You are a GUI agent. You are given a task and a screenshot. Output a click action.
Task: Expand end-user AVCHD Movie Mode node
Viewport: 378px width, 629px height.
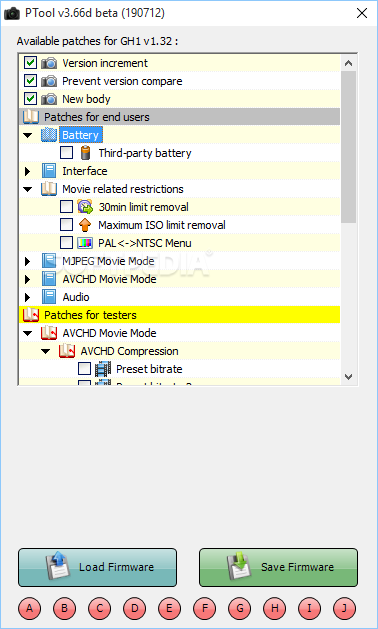tap(27, 279)
